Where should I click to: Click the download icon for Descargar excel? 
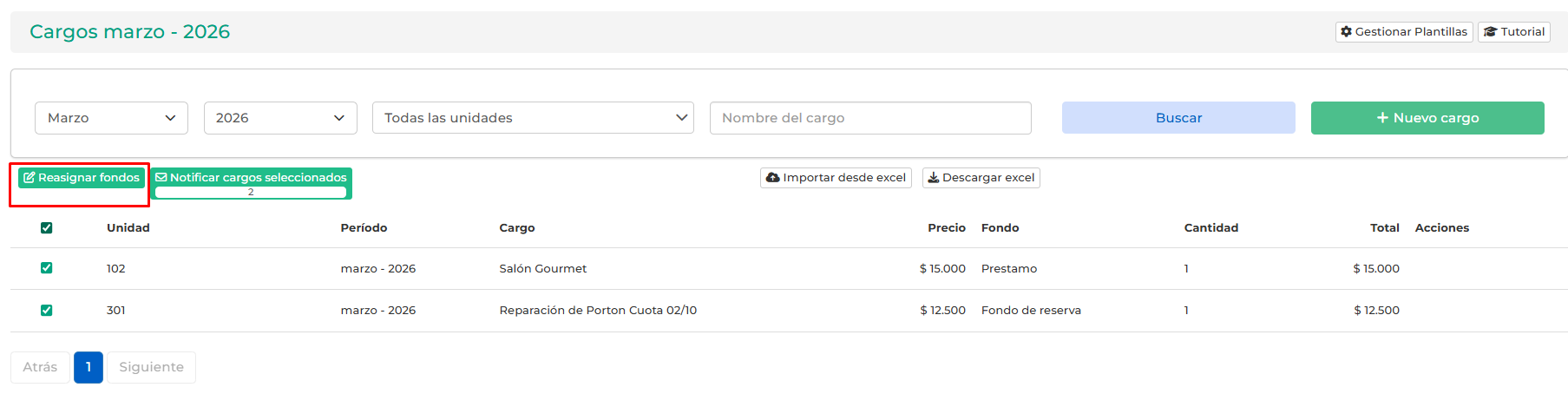coord(934,178)
